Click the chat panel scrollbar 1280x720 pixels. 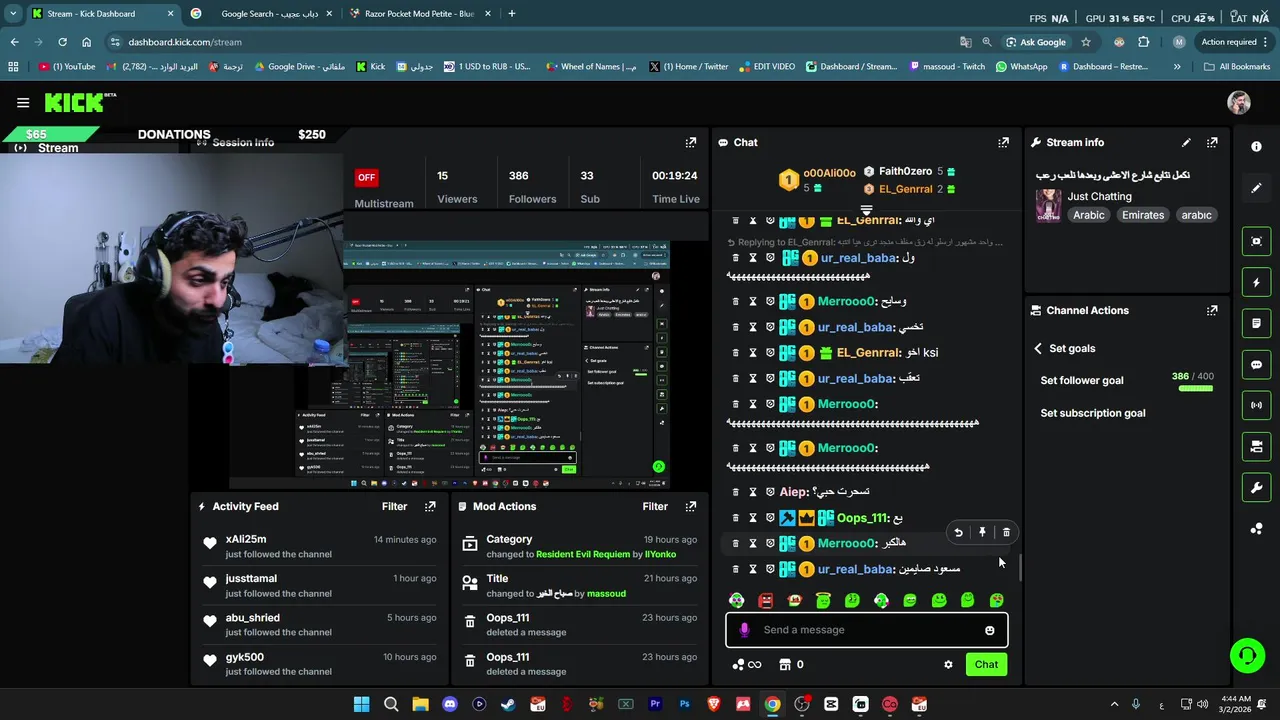tap(1019, 568)
